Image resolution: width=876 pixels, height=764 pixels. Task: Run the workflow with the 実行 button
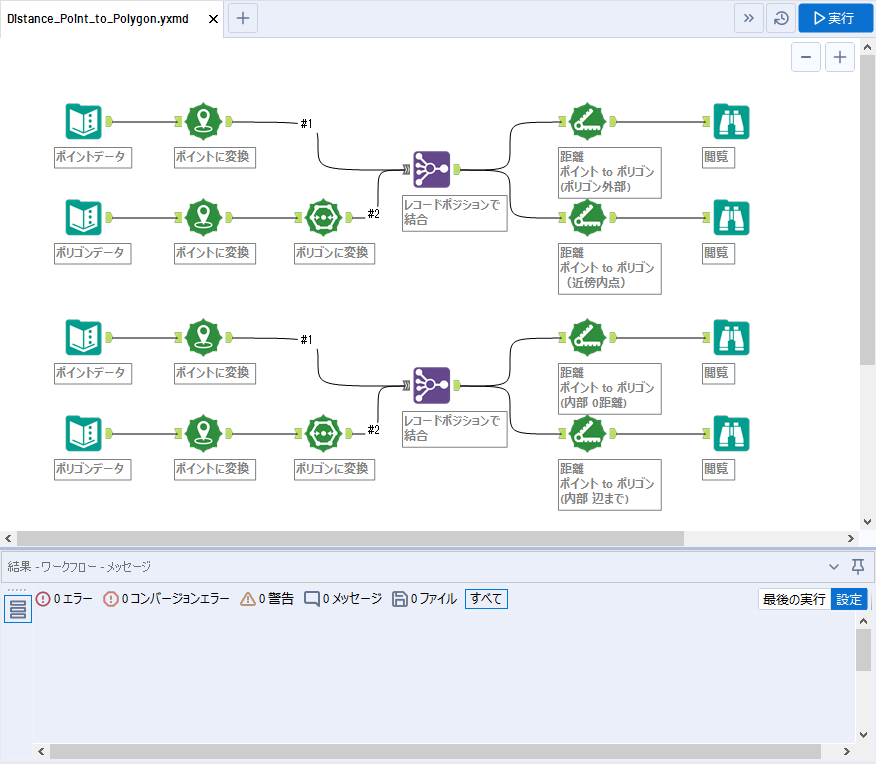[835, 18]
